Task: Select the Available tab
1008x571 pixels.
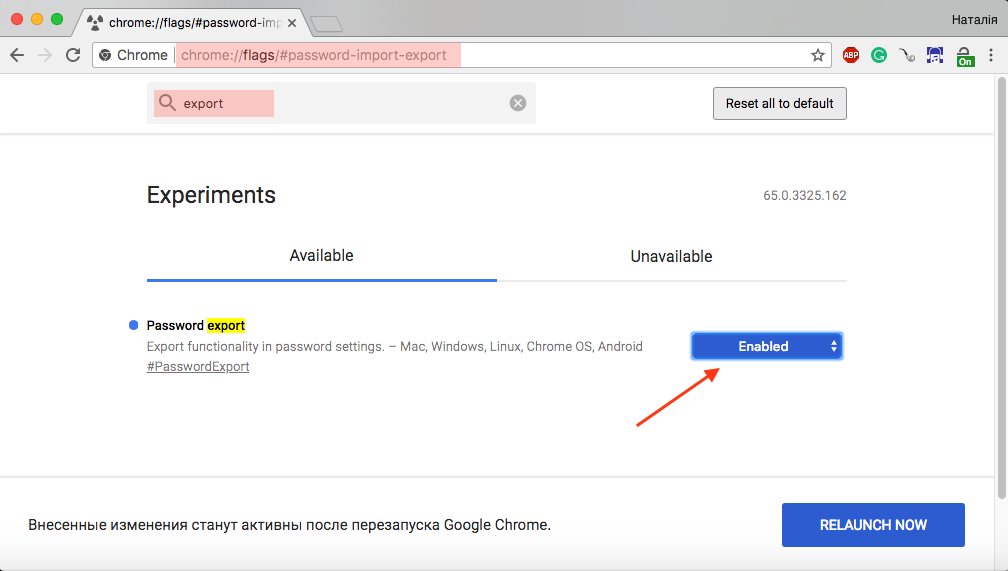Action: click(321, 256)
